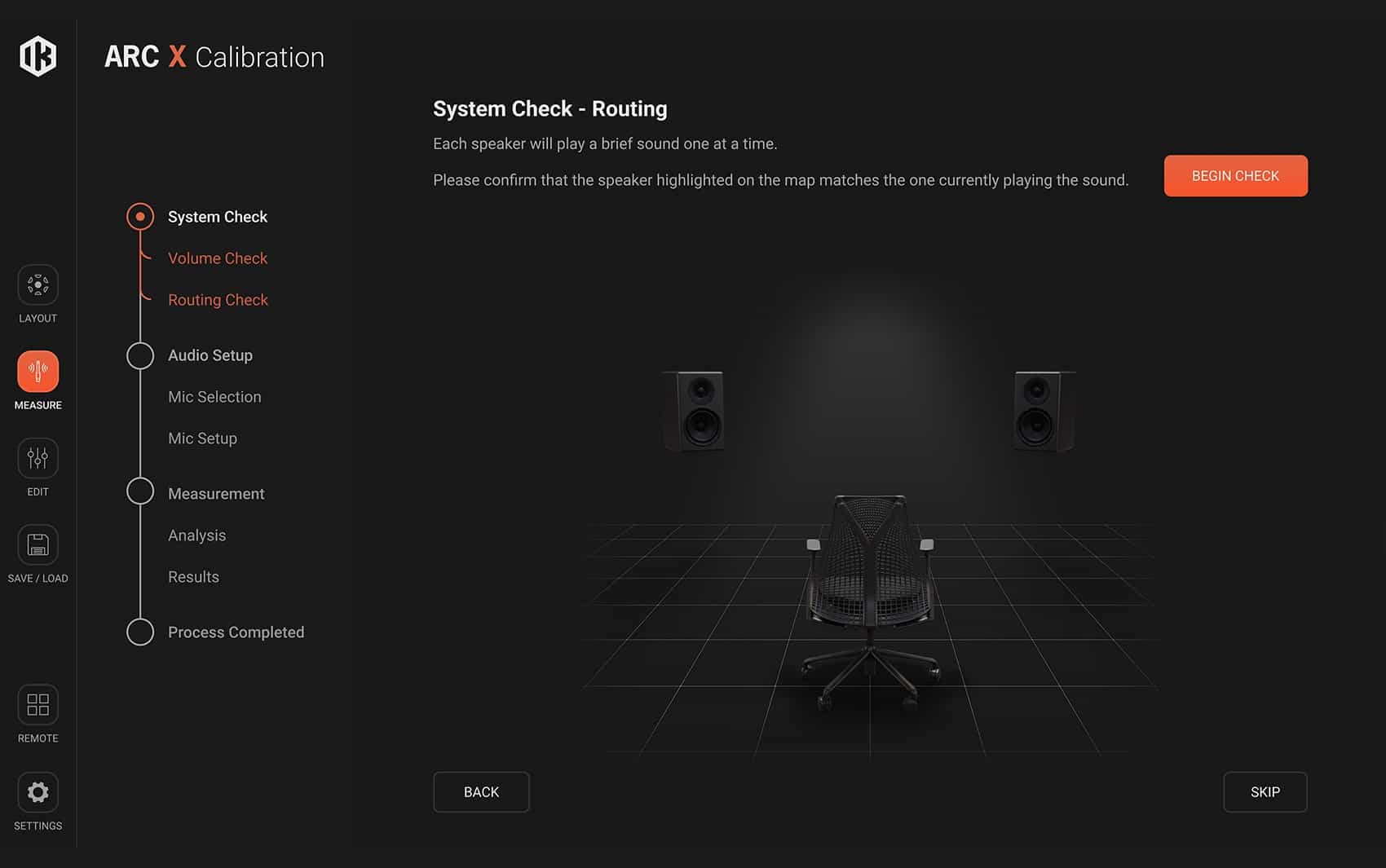Click the SKIP button
This screenshot has height=868, width=1386.
point(1265,792)
